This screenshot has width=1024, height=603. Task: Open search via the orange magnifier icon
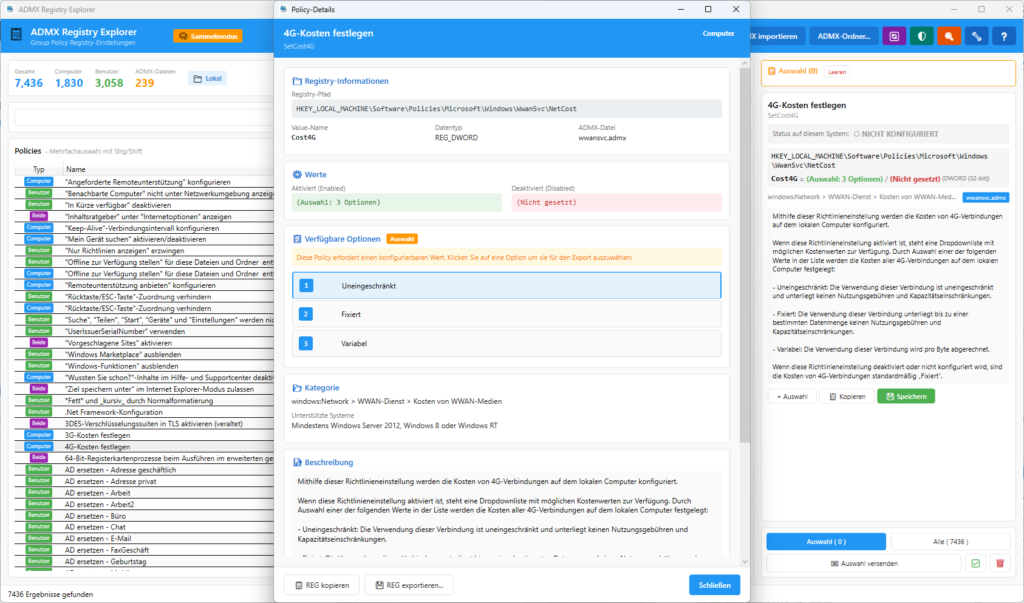pyautogui.click(x=948, y=36)
